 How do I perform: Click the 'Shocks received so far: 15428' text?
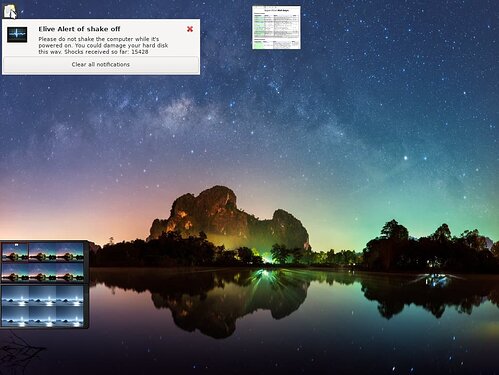[106, 52]
